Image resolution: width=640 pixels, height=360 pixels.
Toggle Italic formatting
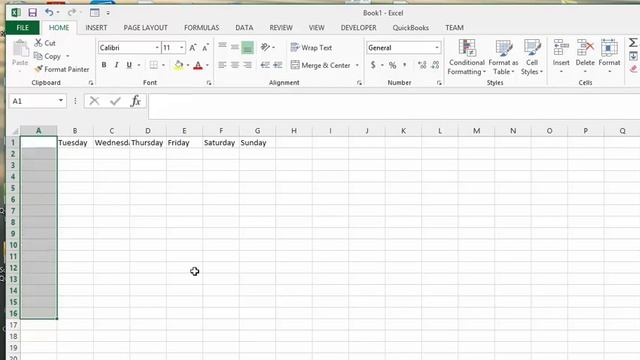point(116,65)
